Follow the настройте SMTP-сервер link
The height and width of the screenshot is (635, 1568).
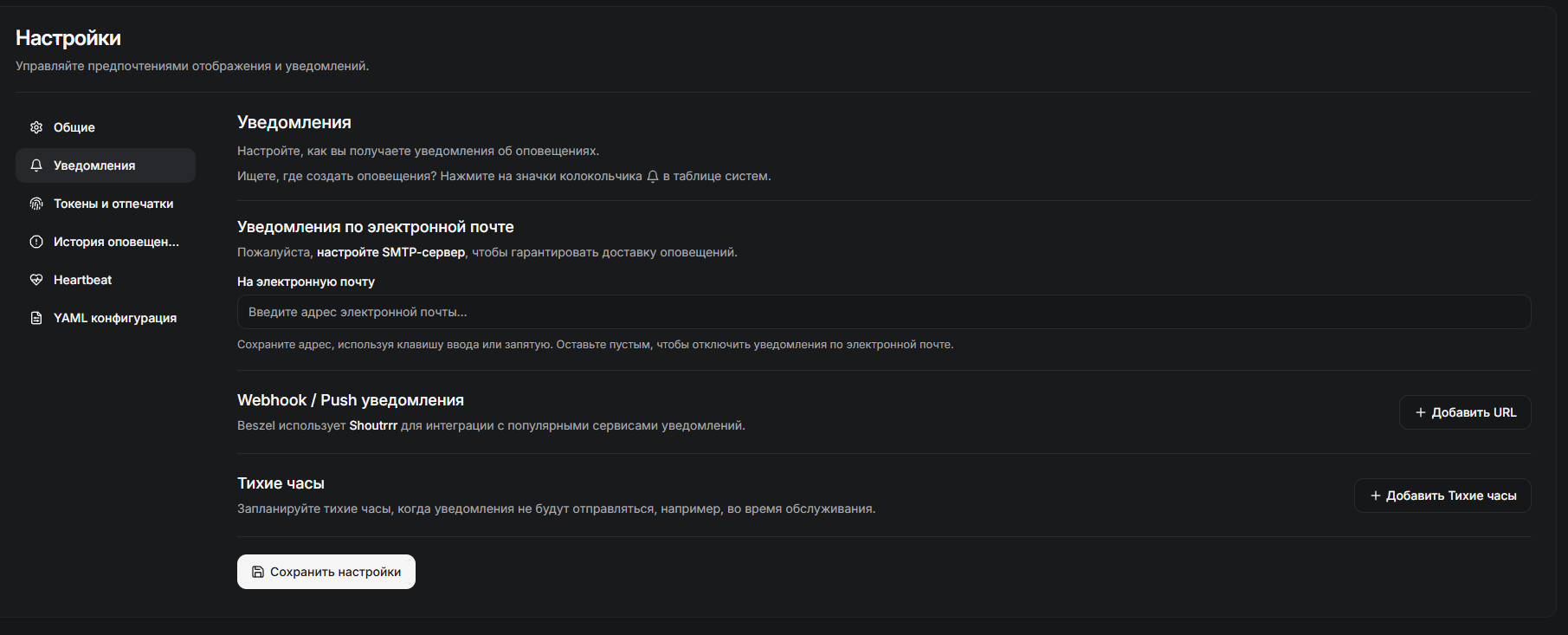click(x=390, y=252)
